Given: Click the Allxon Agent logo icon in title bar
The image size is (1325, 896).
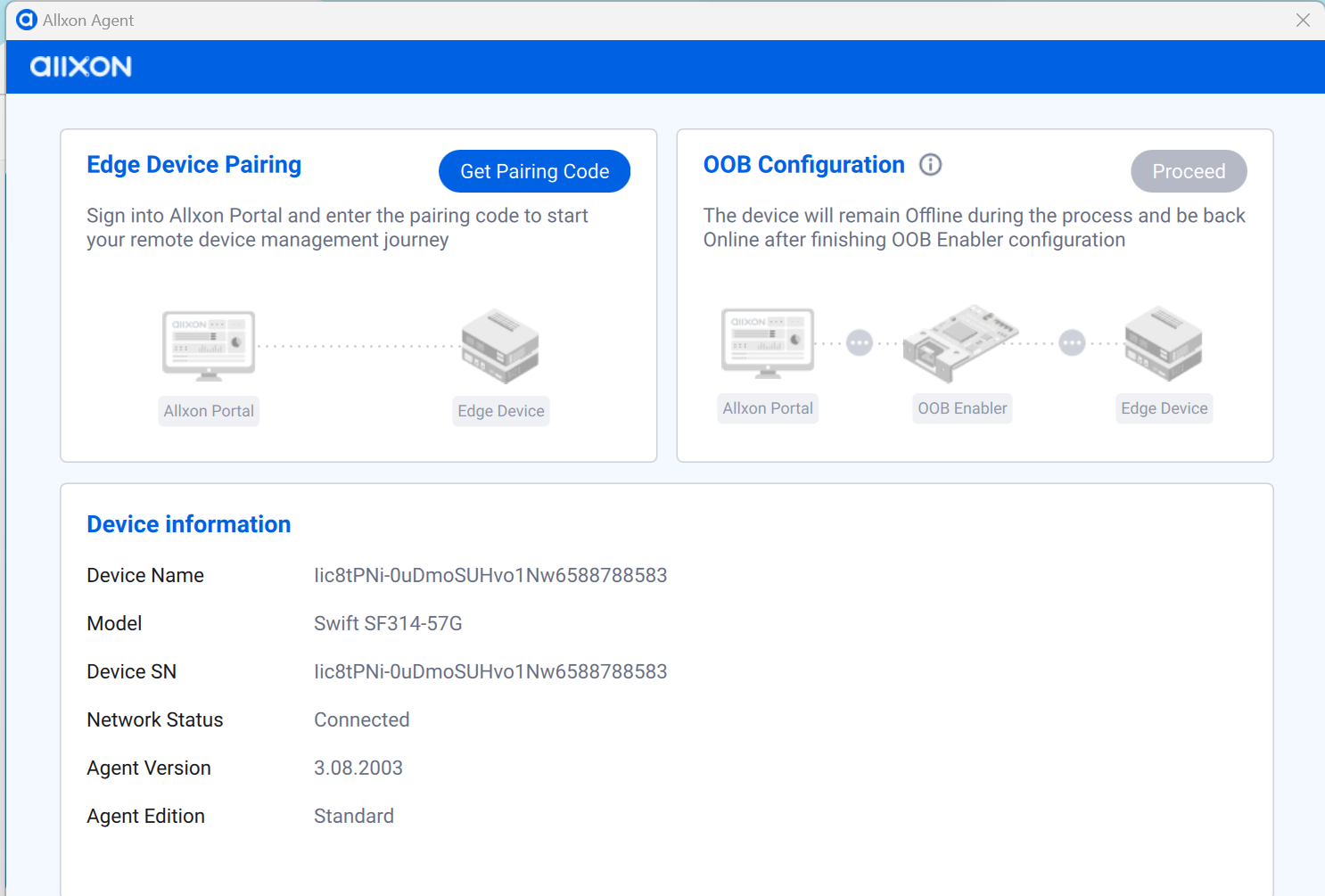Looking at the screenshot, I should [26, 20].
